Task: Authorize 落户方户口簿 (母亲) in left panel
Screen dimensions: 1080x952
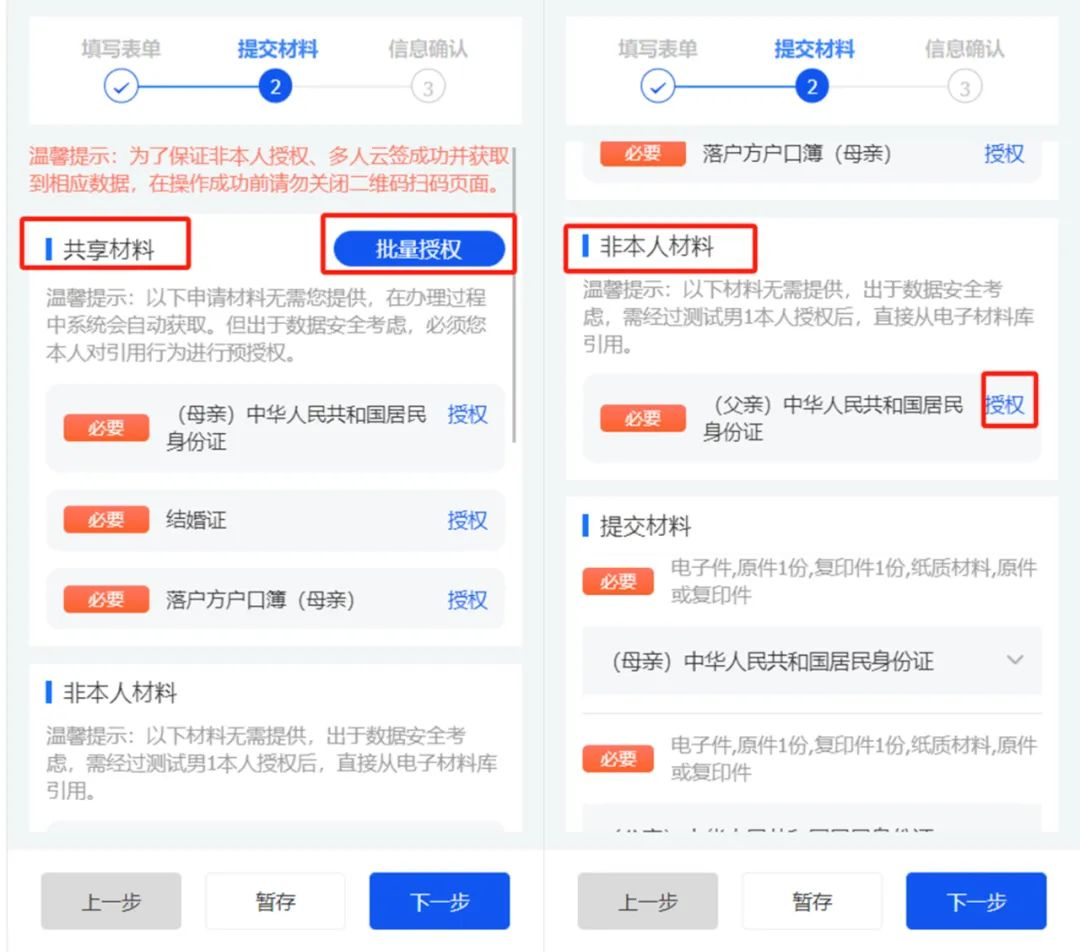Action: 467,600
